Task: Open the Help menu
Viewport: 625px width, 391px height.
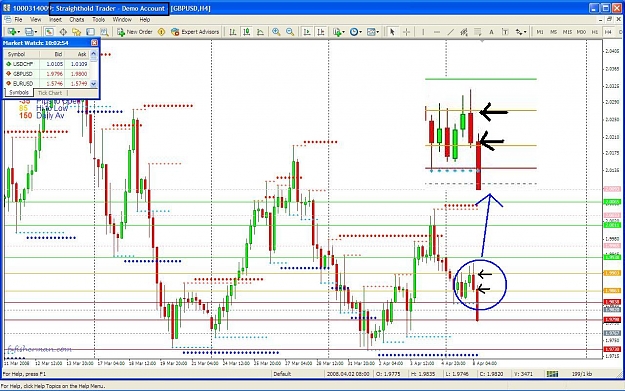Action: (x=145, y=20)
